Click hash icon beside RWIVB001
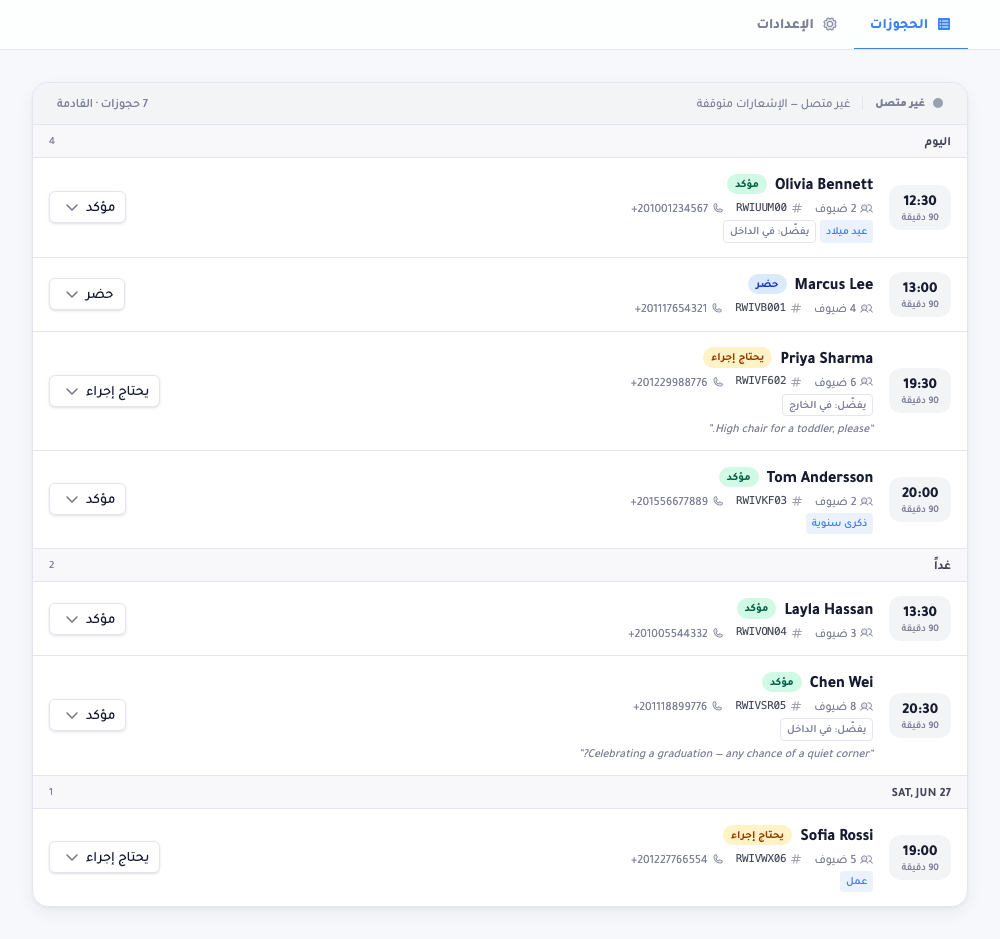The width and height of the screenshot is (1000, 939). (x=796, y=308)
